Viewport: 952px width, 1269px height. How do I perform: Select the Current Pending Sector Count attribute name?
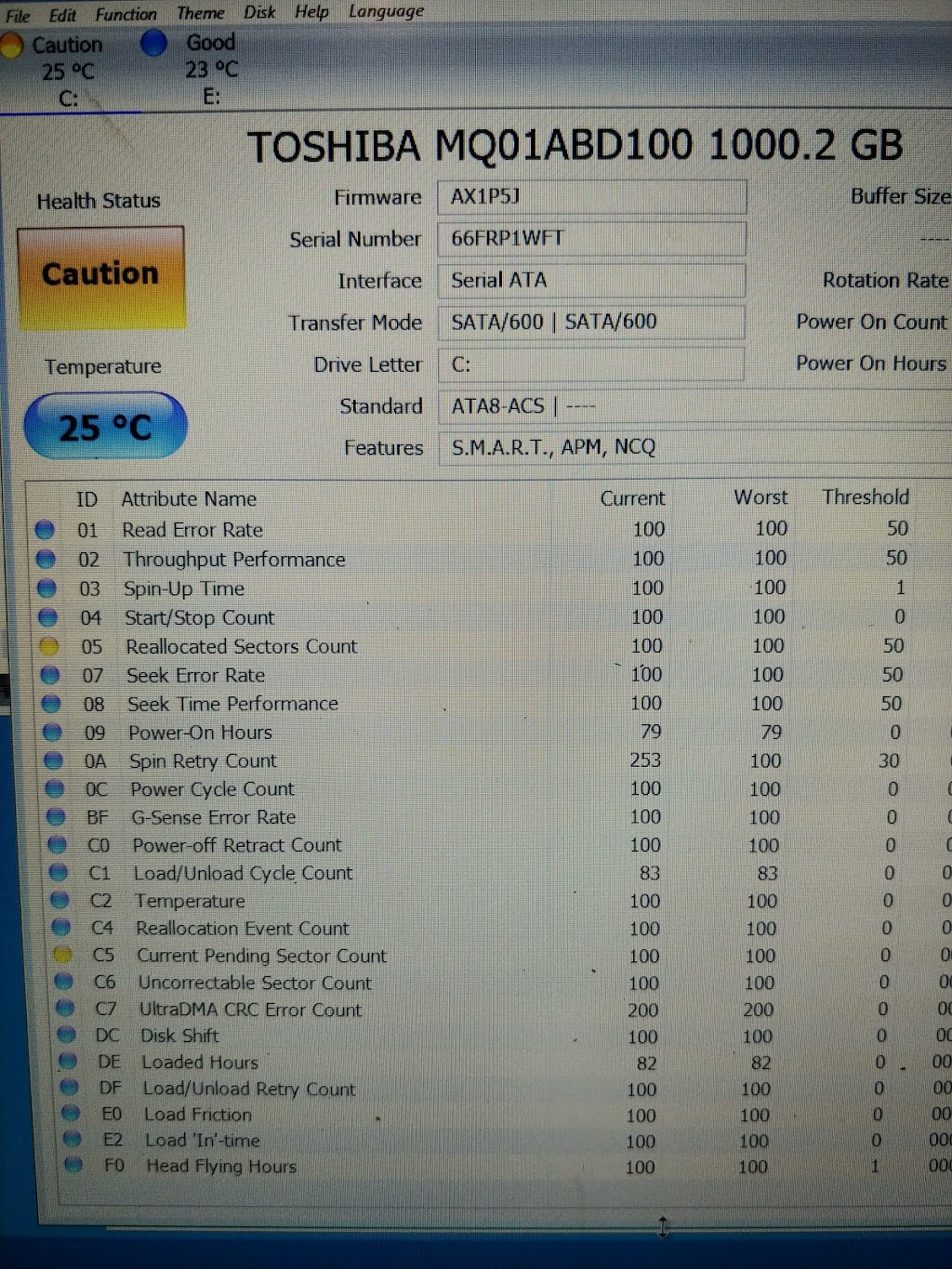click(261, 956)
